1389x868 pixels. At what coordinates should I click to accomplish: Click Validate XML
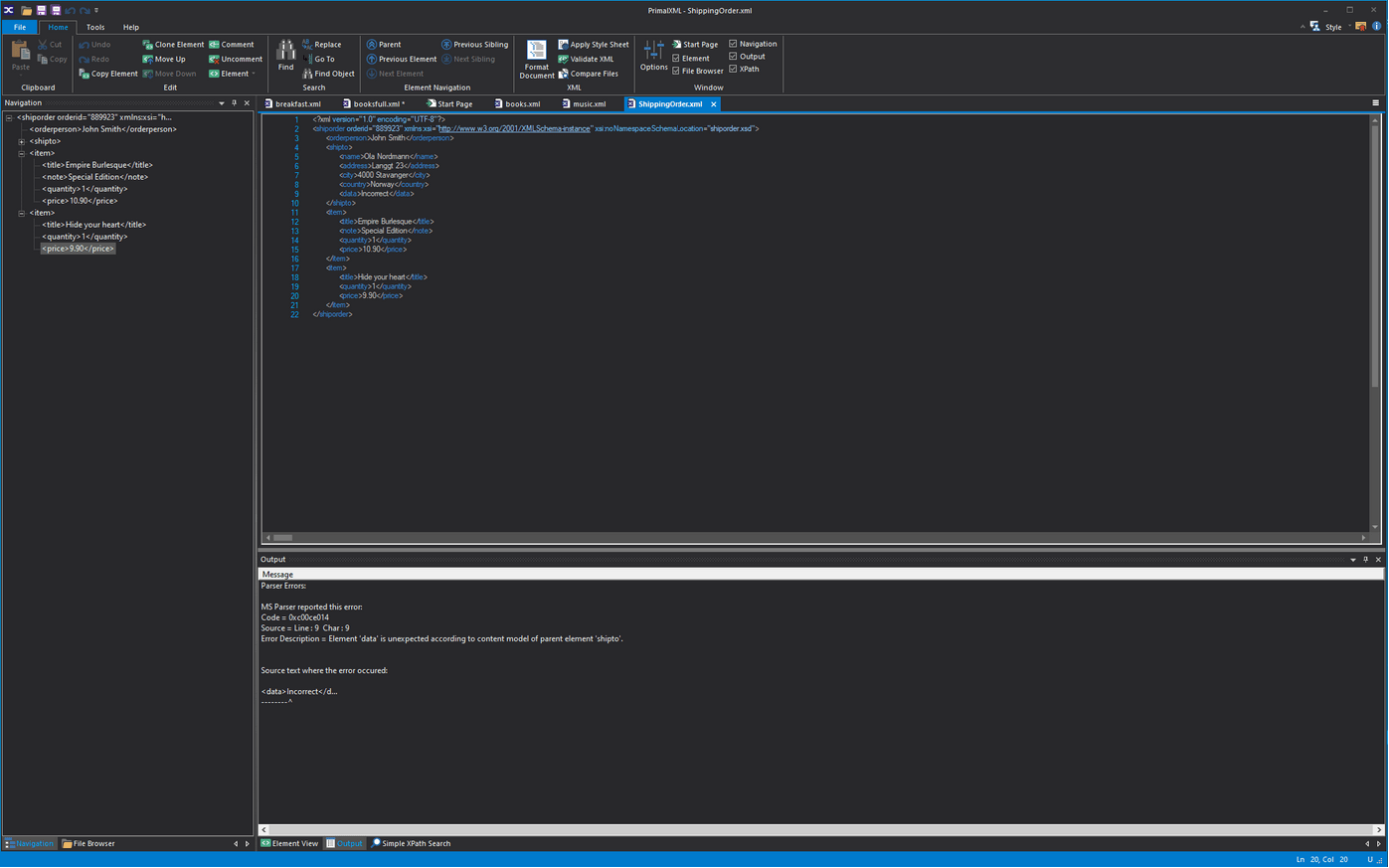(587, 59)
